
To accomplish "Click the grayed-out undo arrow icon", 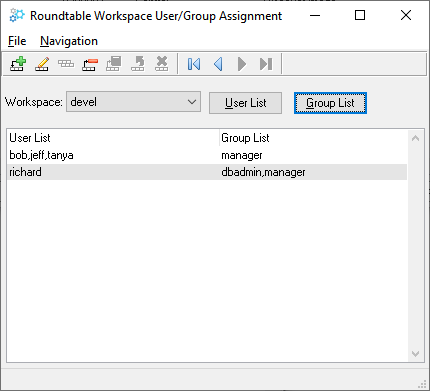I will pos(138,64).
